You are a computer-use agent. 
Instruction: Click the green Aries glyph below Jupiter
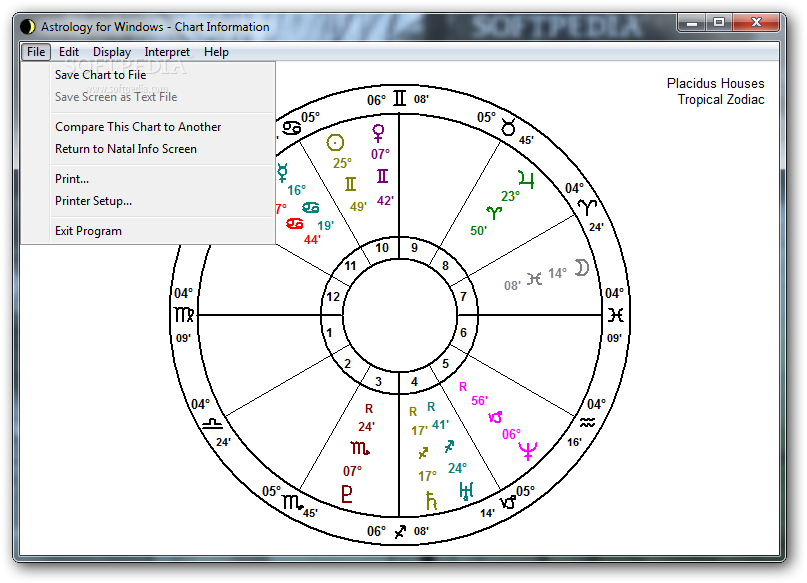[494, 212]
